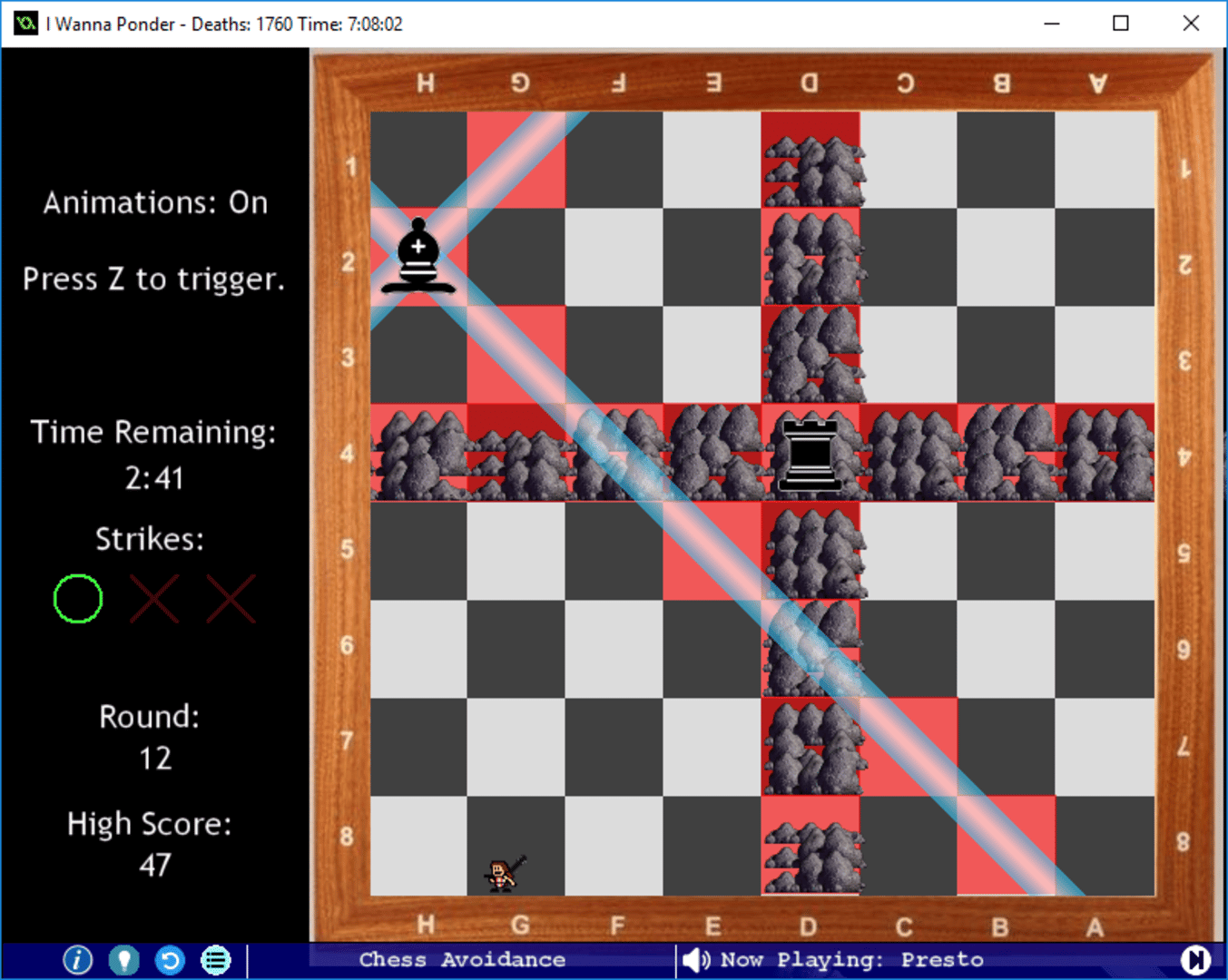The width and height of the screenshot is (1228, 980).
Task: Mute music with the speaker icon
Action: point(696,959)
